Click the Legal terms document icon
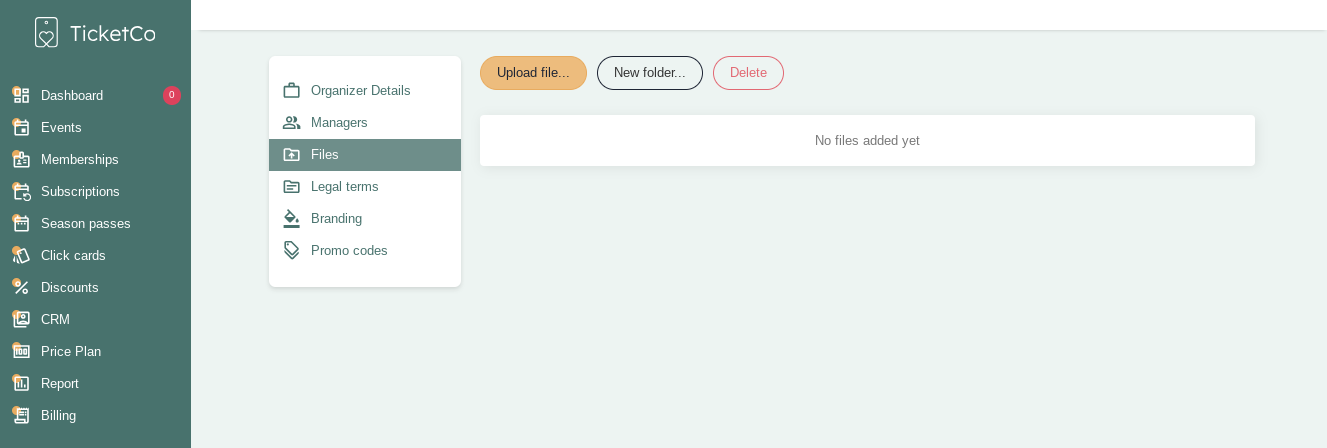 (x=292, y=186)
